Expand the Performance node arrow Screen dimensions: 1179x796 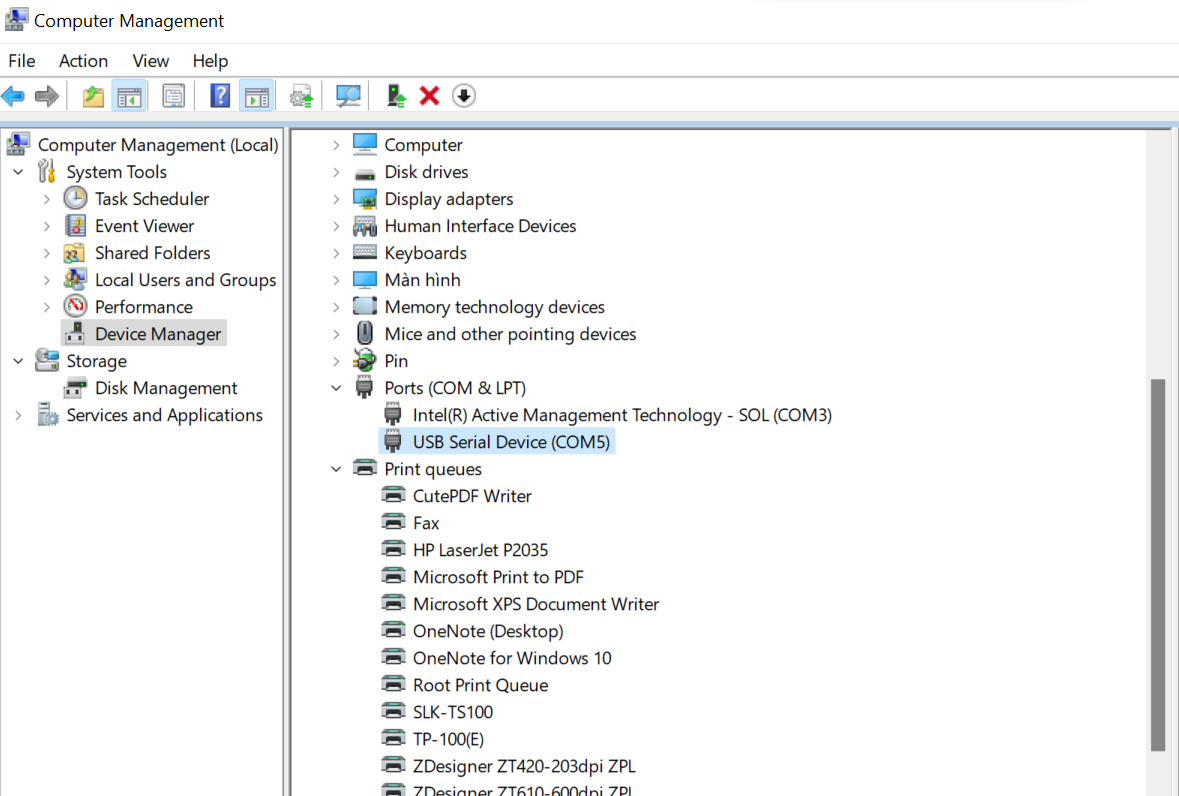tap(47, 307)
